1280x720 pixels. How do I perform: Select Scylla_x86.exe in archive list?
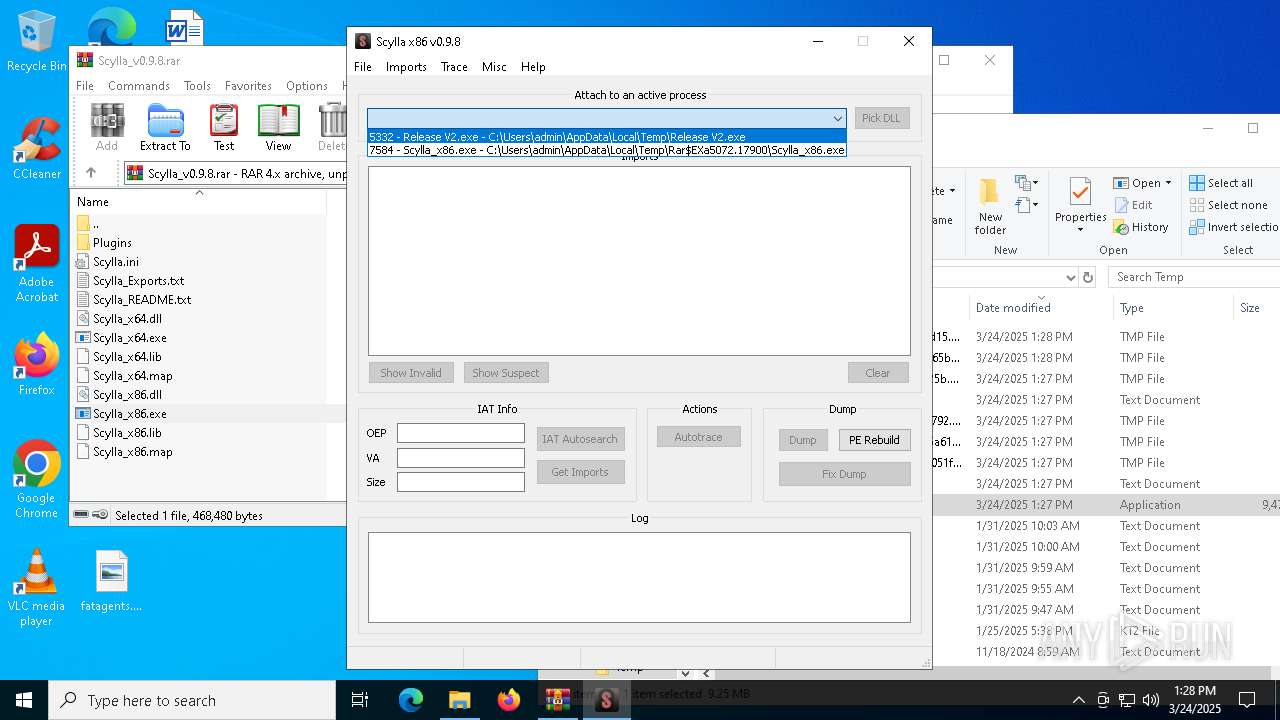click(130, 414)
